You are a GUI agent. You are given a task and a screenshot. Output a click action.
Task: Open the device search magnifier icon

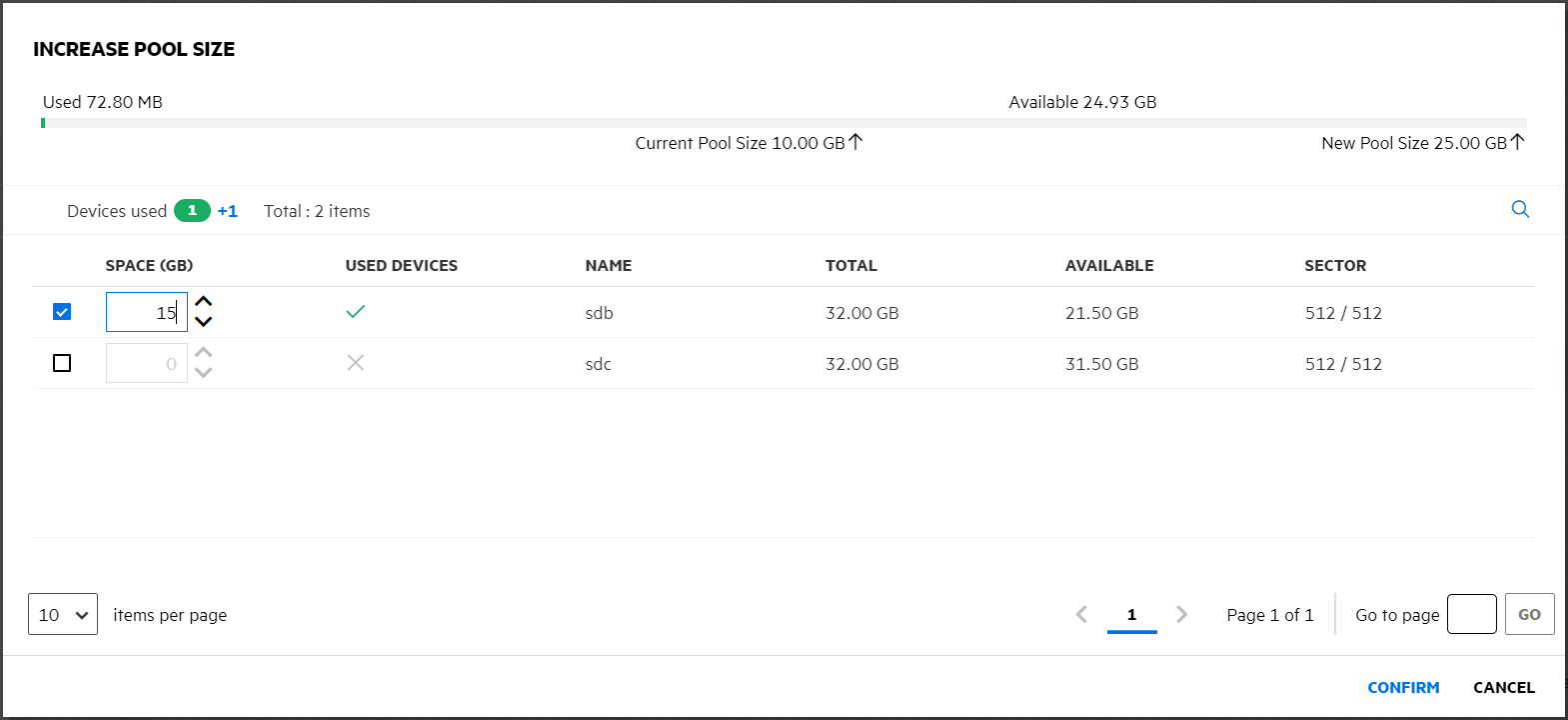click(x=1520, y=209)
